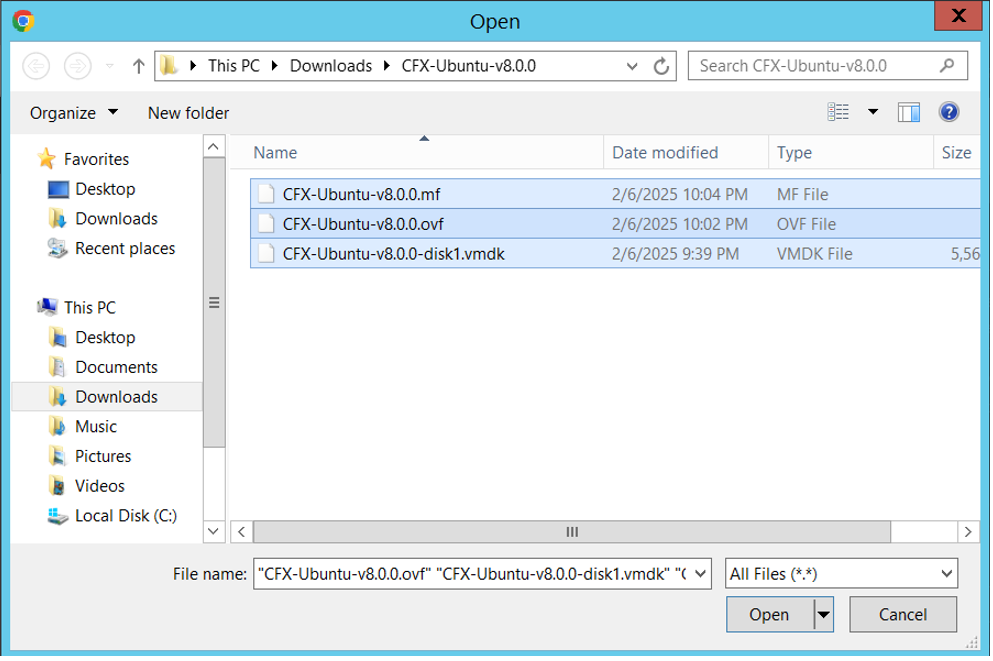The width and height of the screenshot is (993, 661).
Task: Click the New folder button
Action: pos(188,113)
